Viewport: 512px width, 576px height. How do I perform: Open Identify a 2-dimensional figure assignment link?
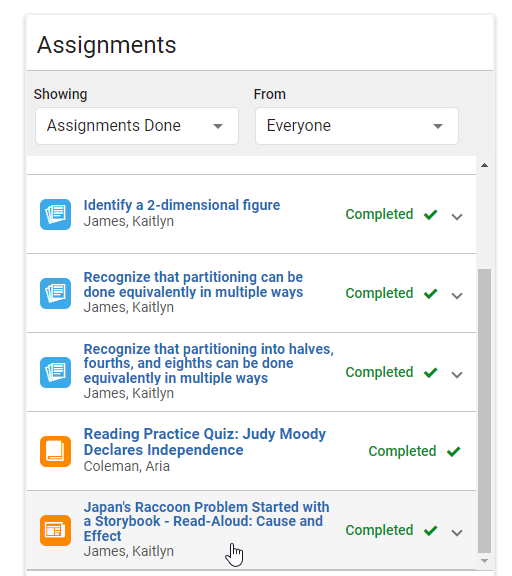[x=182, y=205]
